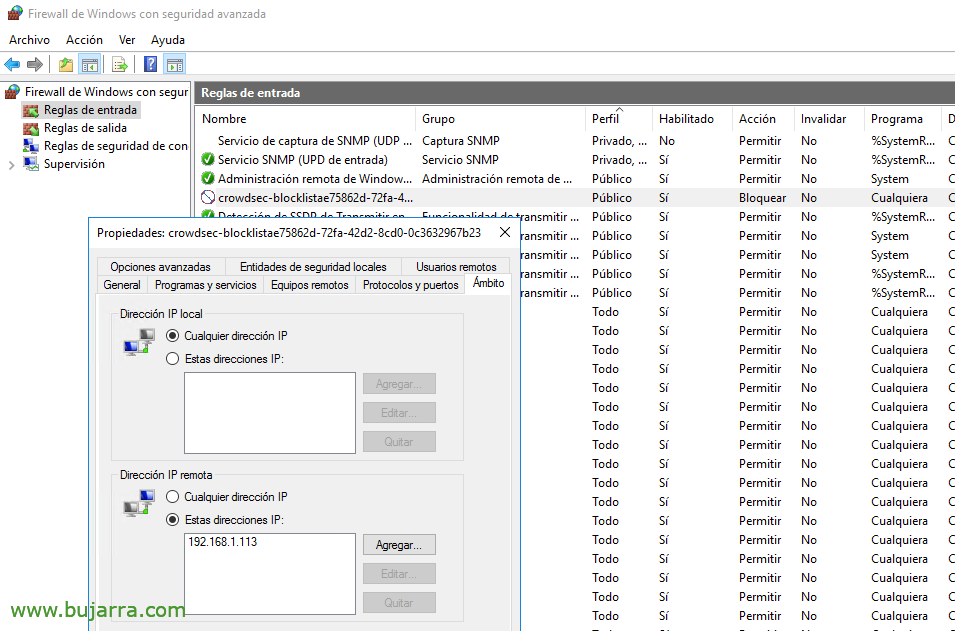Click the firewall icon in the title bar
955x631 pixels.
pyautogui.click(x=15, y=13)
